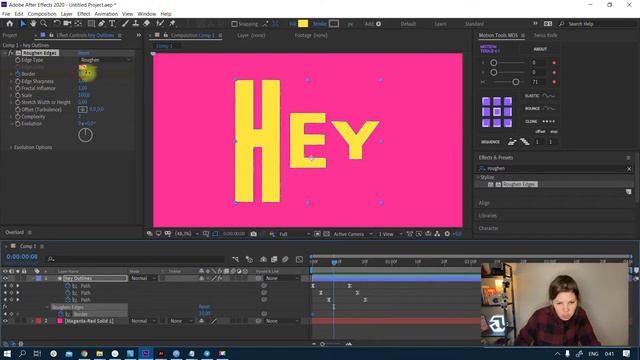Open the 1 View layout dropdown
This screenshot has width=640, height=360.
point(390,234)
